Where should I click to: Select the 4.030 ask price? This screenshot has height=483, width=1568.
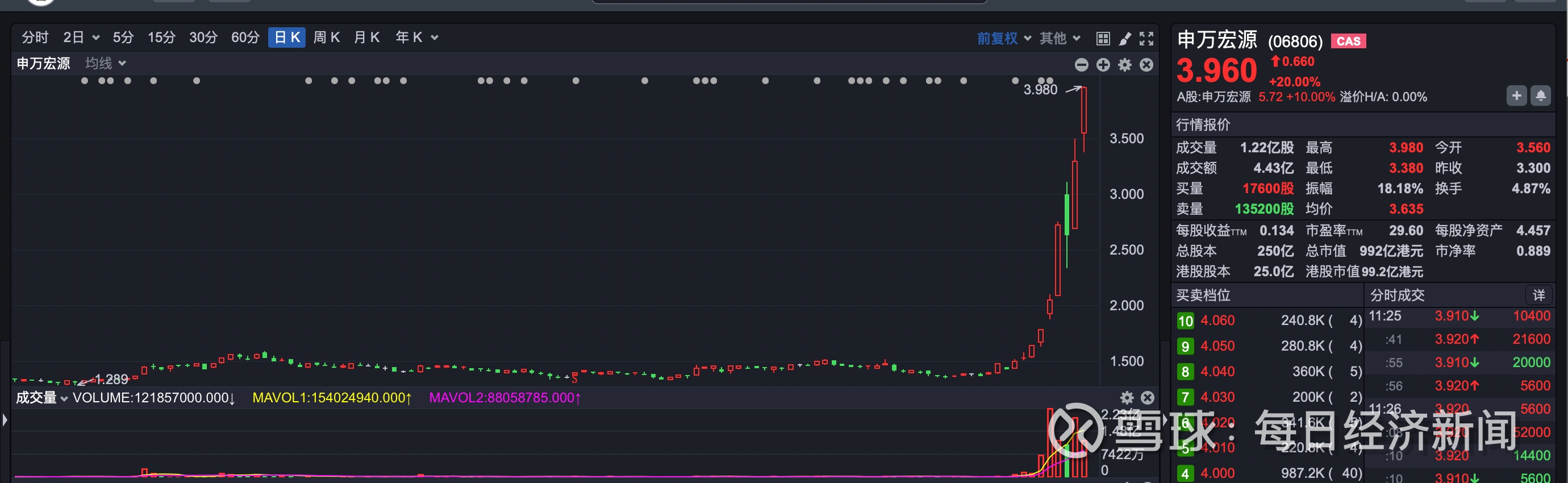(x=1217, y=397)
